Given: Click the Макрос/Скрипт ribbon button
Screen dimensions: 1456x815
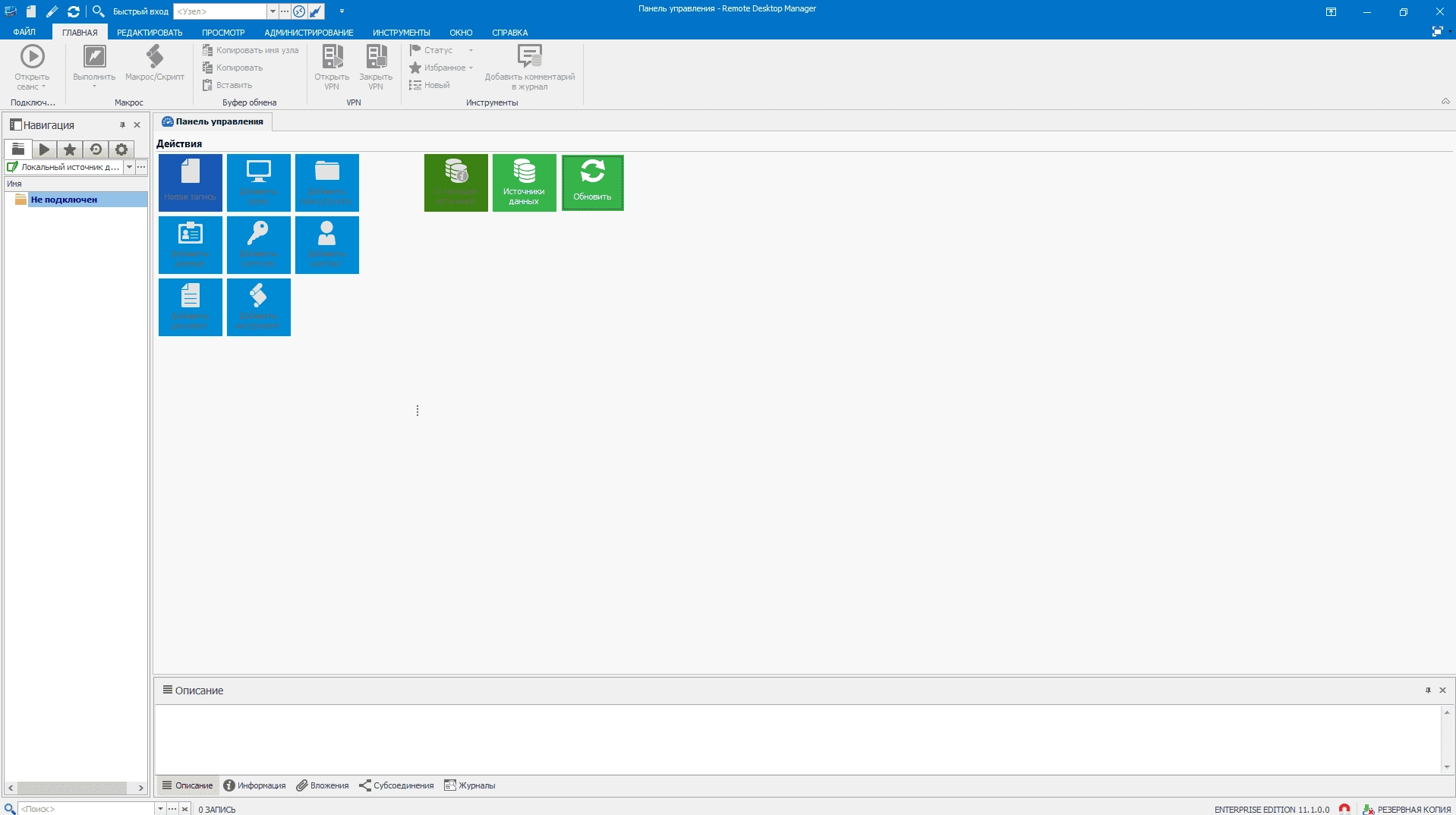Looking at the screenshot, I should [155, 62].
